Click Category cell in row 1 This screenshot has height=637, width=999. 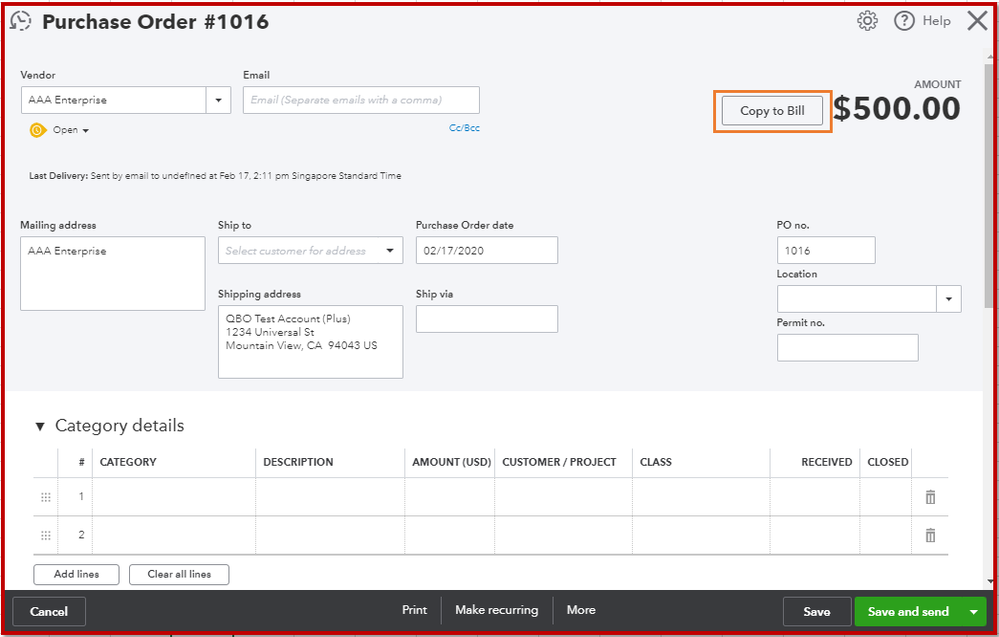(174, 497)
